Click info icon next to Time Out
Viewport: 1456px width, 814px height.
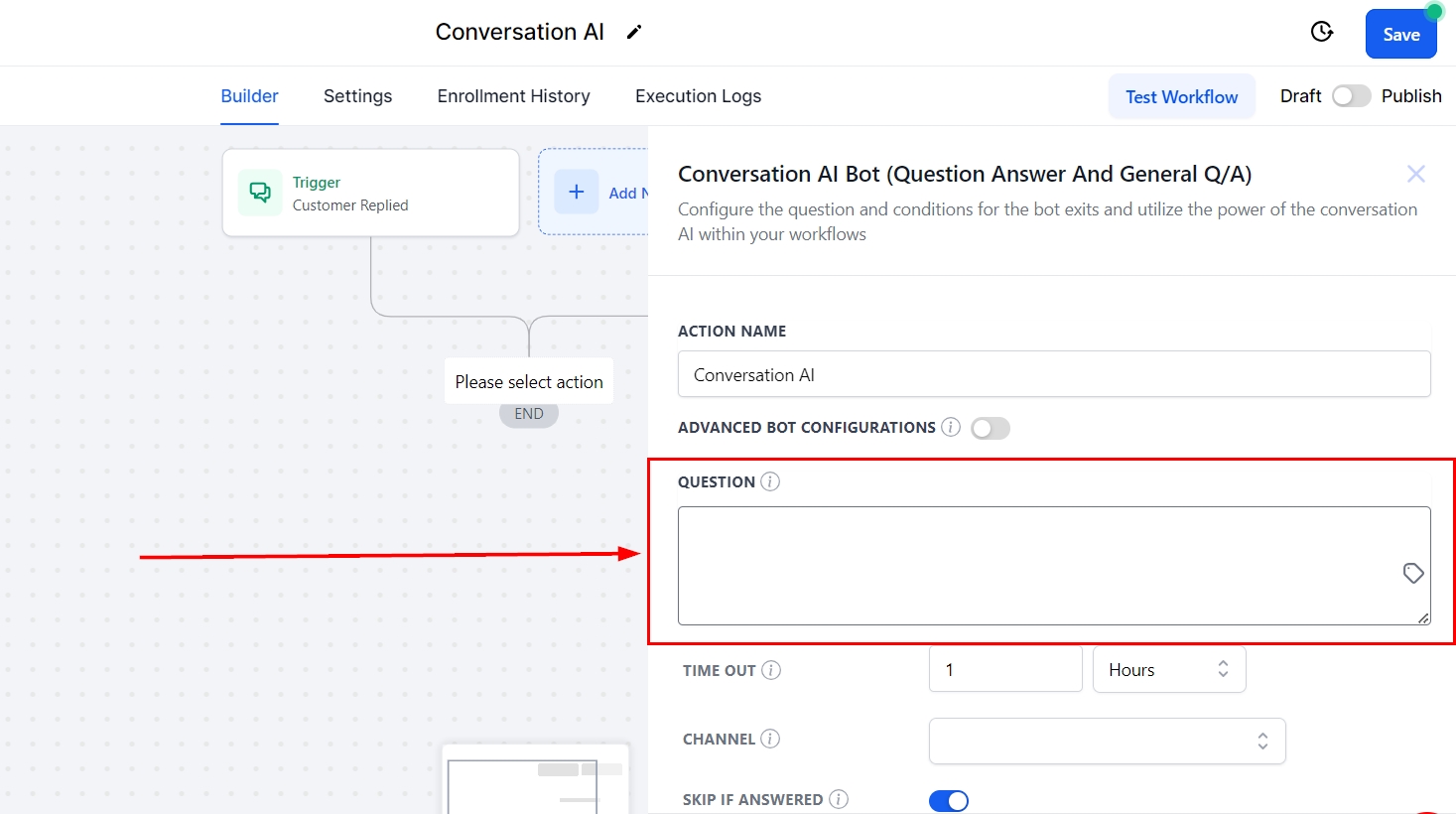[771, 670]
